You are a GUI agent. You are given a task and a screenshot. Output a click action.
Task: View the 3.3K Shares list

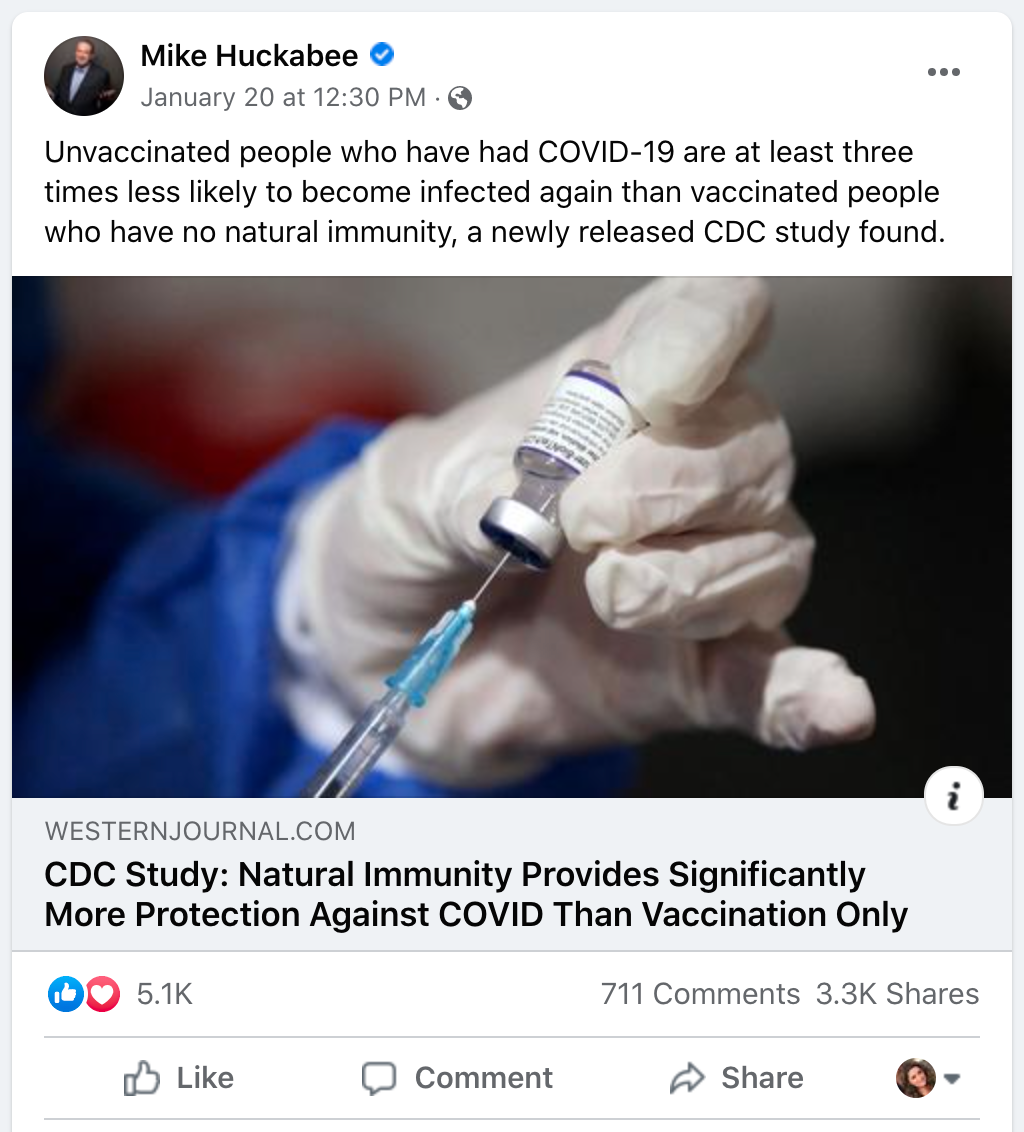[x=897, y=994]
